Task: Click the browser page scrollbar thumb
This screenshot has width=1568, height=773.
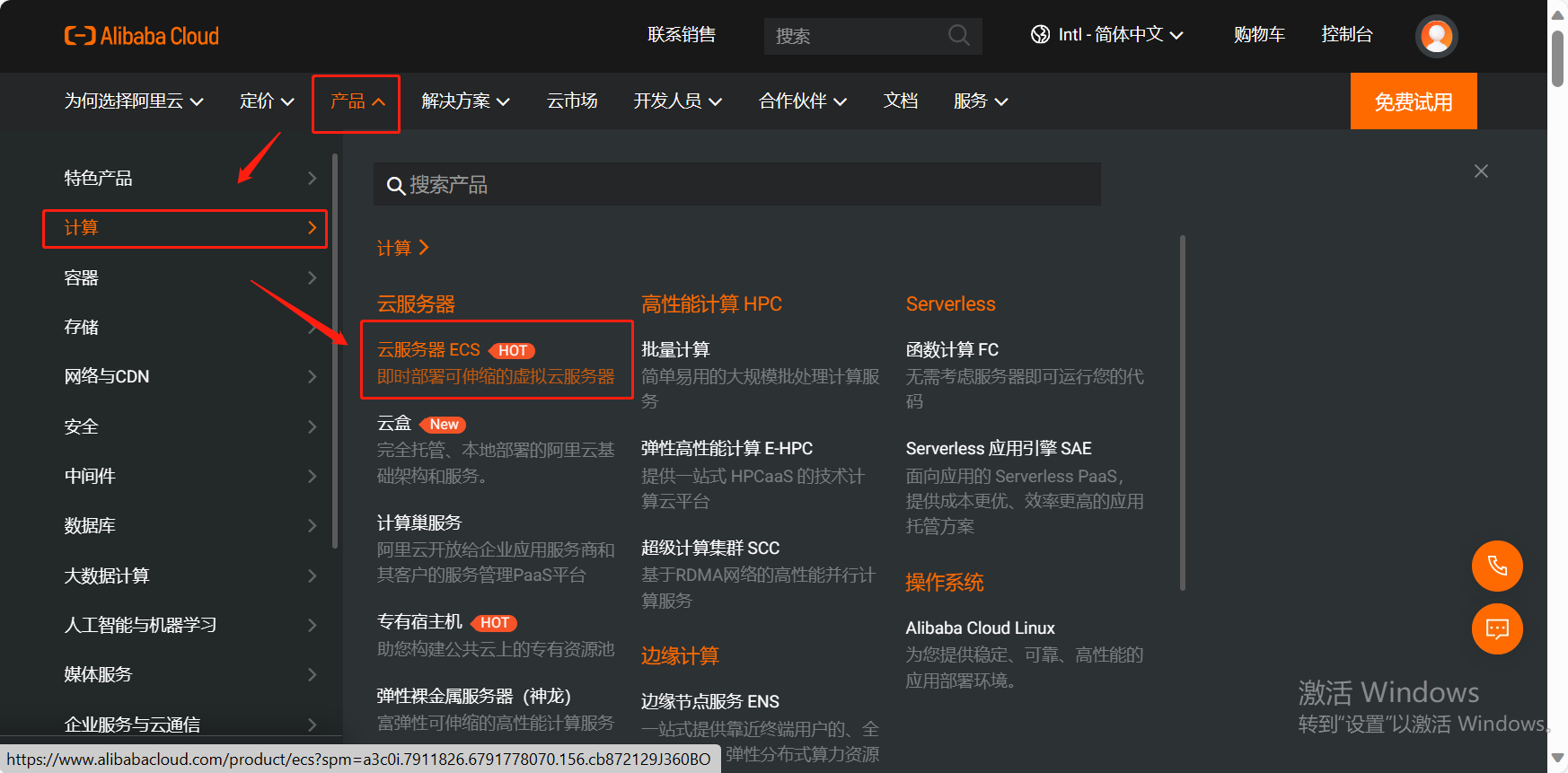Action: pyautogui.click(x=1558, y=58)
